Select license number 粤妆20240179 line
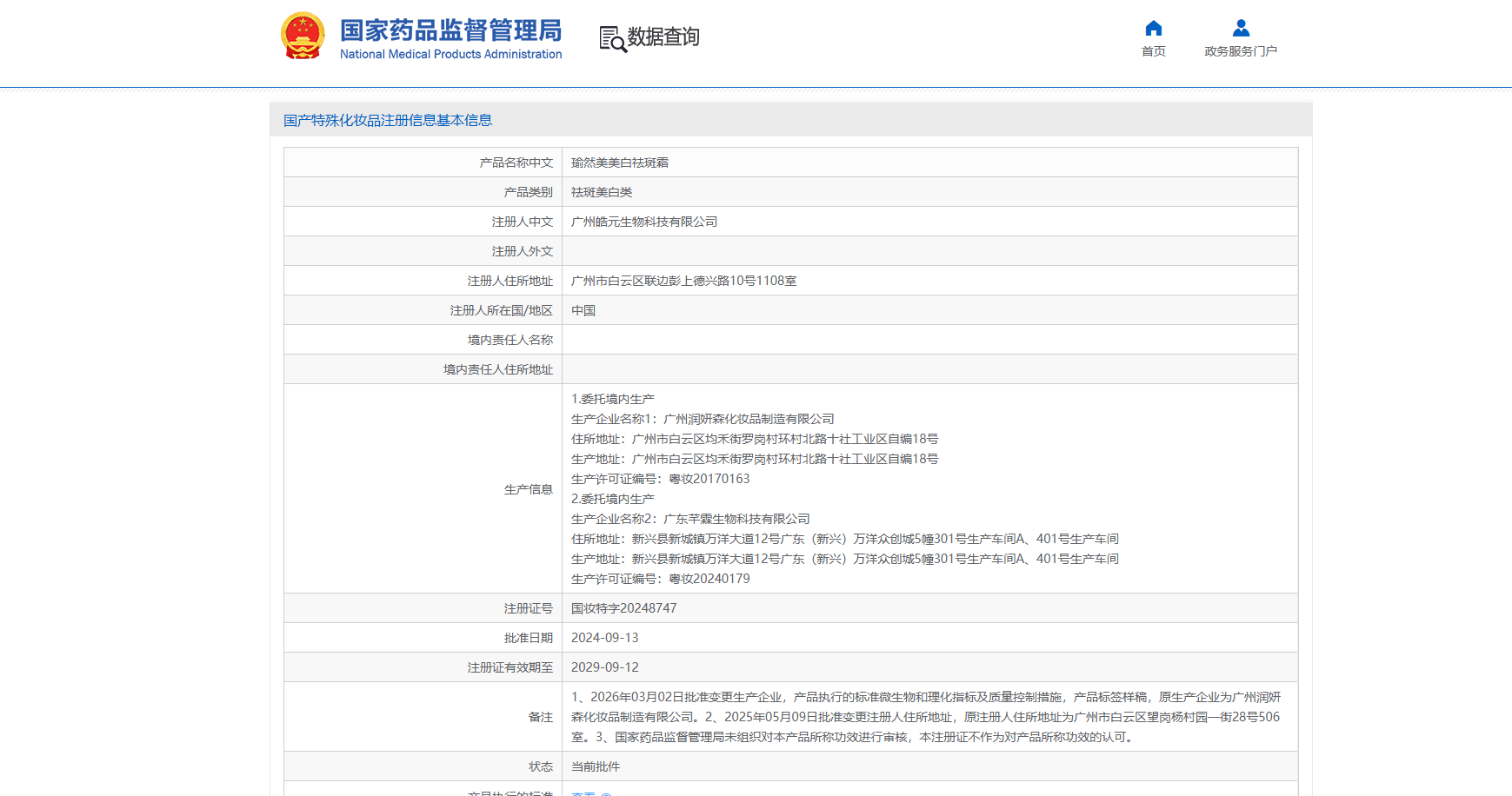Image resolution: width=1512 pixels, height=796 pixels. tap(660, 579)
